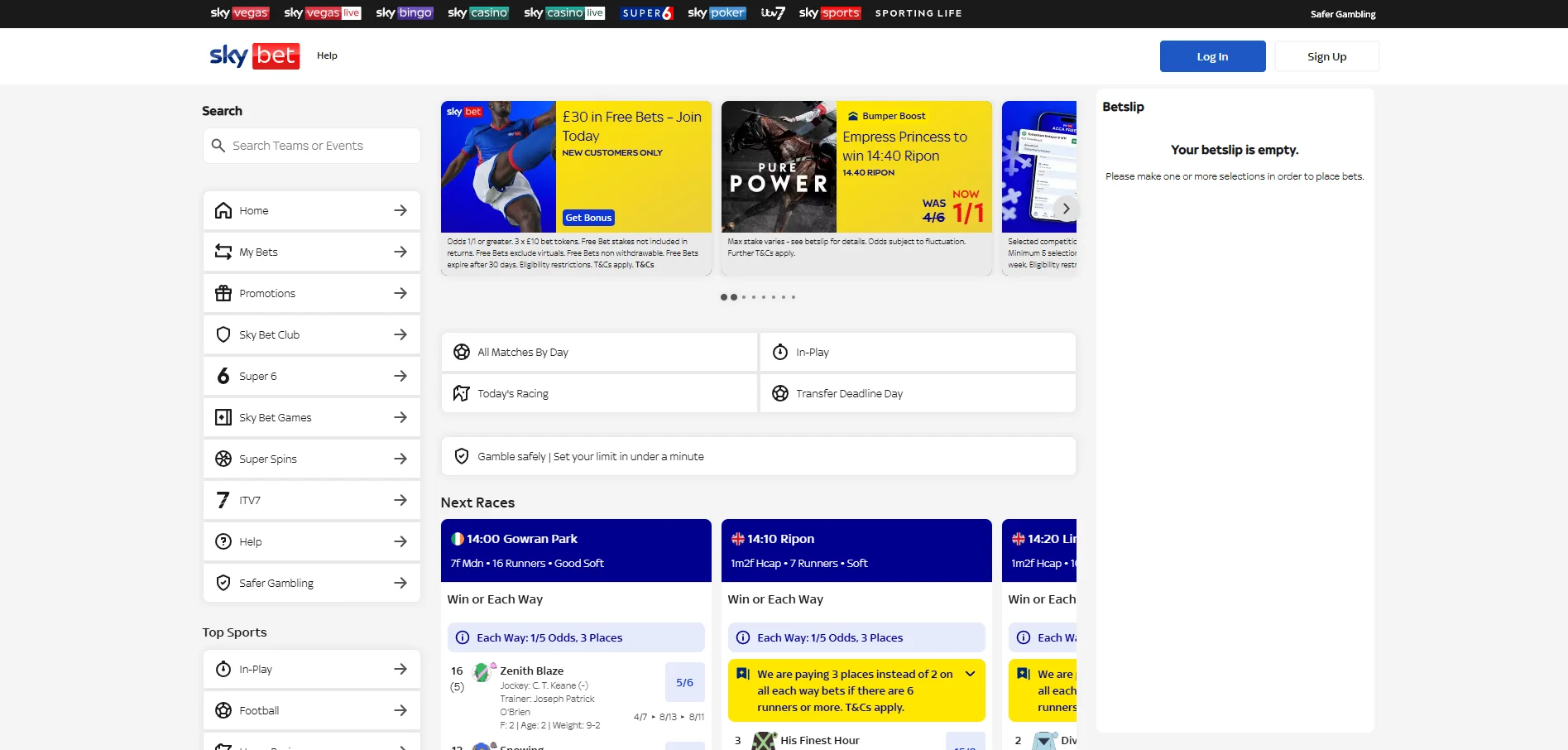Viewport: 1568px width, 750px height.
Task: Click the ITV7 seven icon in sidebar
Action: [x=223, y=500]
